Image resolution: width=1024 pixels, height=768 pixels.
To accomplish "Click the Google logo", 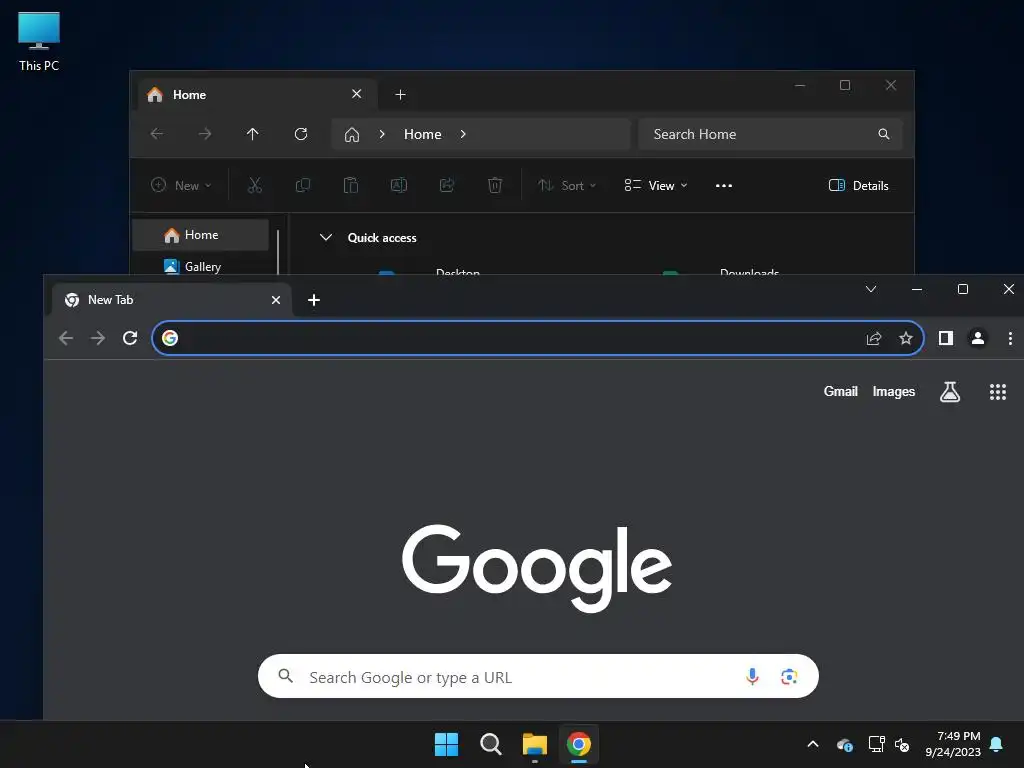I will (x=537, y=568).
